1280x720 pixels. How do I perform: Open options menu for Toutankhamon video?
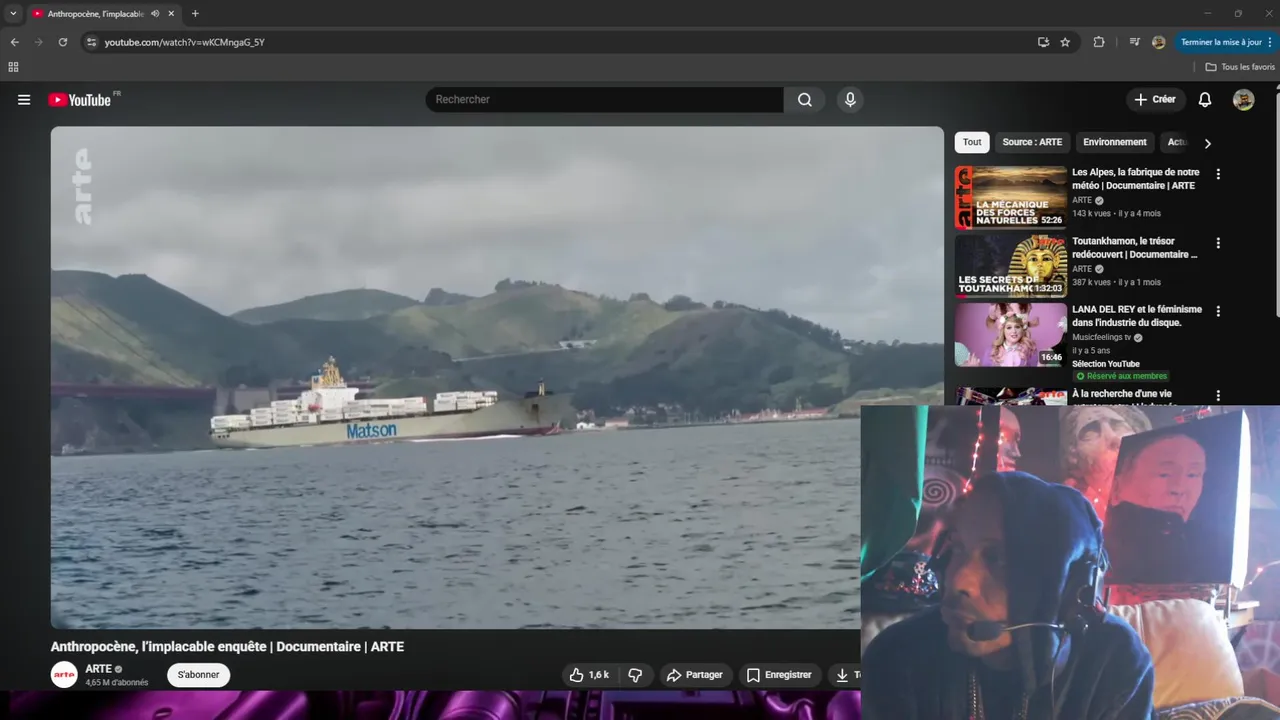[1218, 243]
